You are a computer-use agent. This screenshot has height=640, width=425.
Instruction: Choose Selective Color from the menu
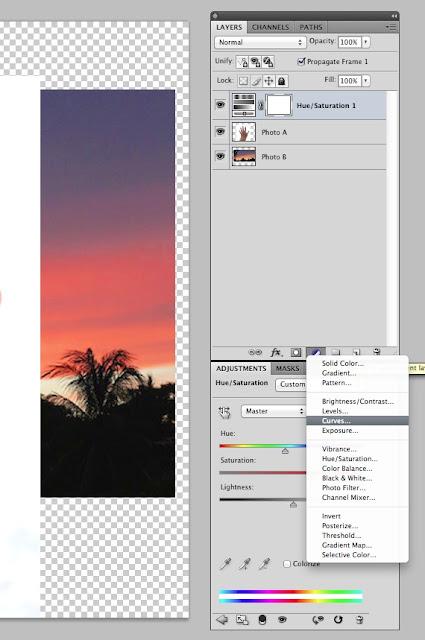tap(357, 555)
